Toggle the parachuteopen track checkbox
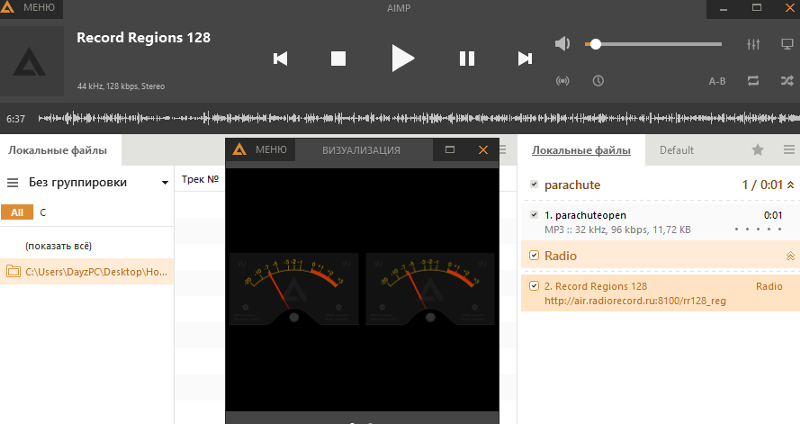Screen dimensions: 800x424 point(534,215)
